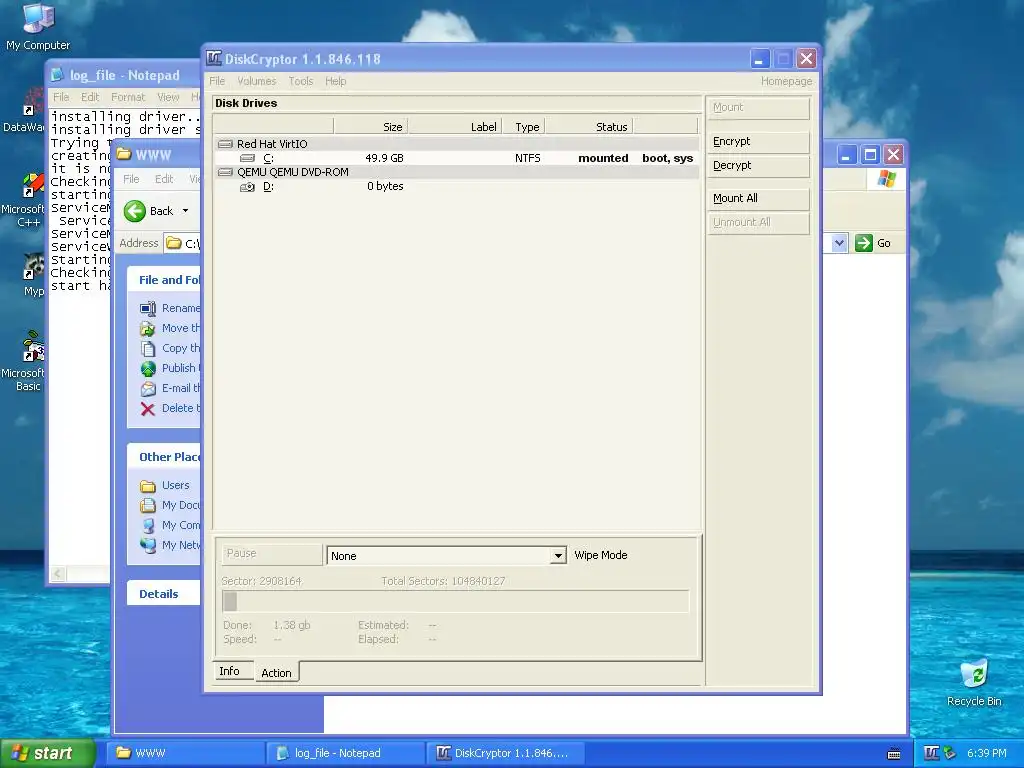Image resolution: width=1024 pixels, height=768 pixels.
Task: Click the red Delete X icon in WWW window
Action: click(x=148, y=409)
